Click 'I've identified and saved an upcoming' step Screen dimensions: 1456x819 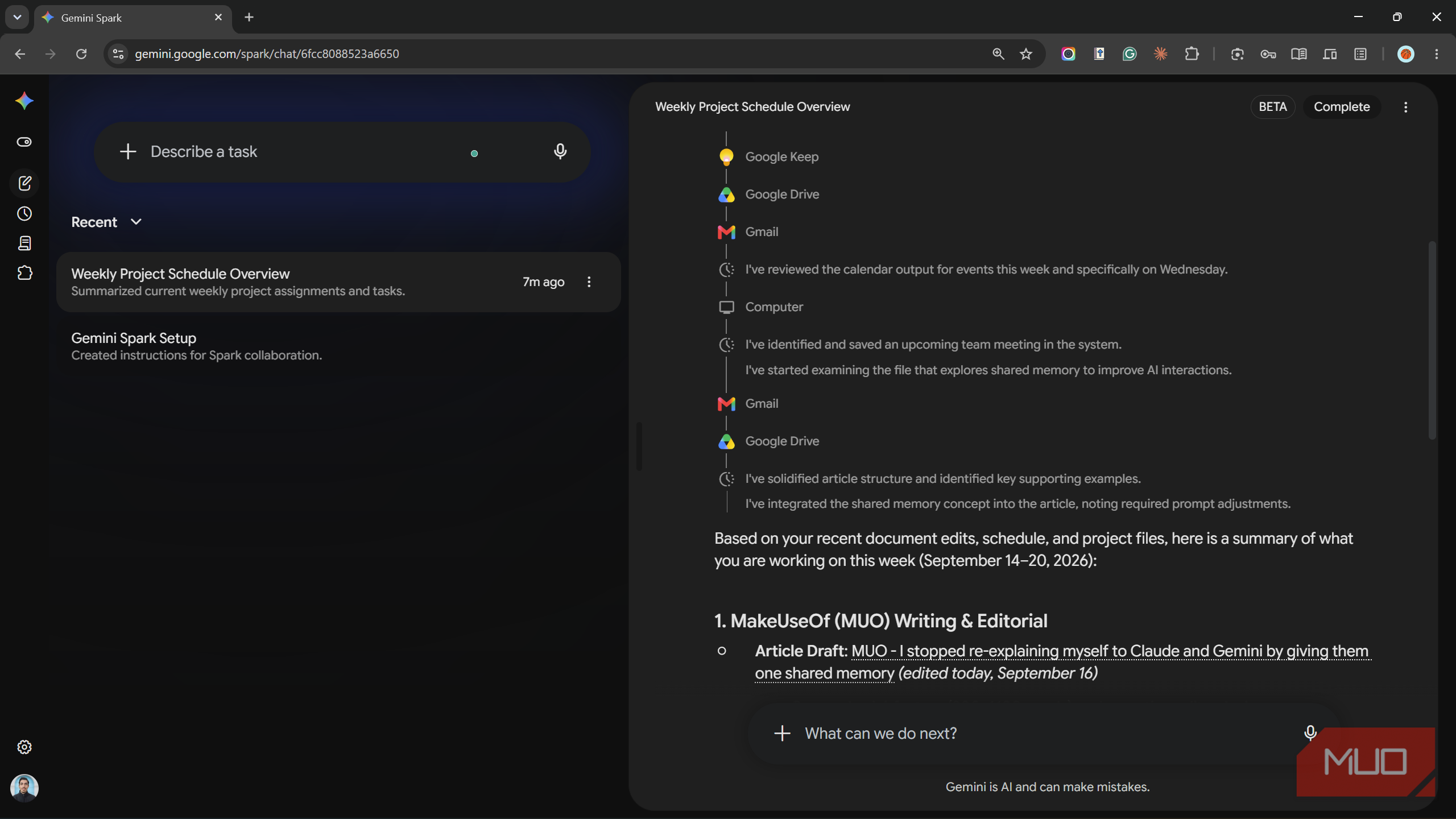tap(933, 344)
